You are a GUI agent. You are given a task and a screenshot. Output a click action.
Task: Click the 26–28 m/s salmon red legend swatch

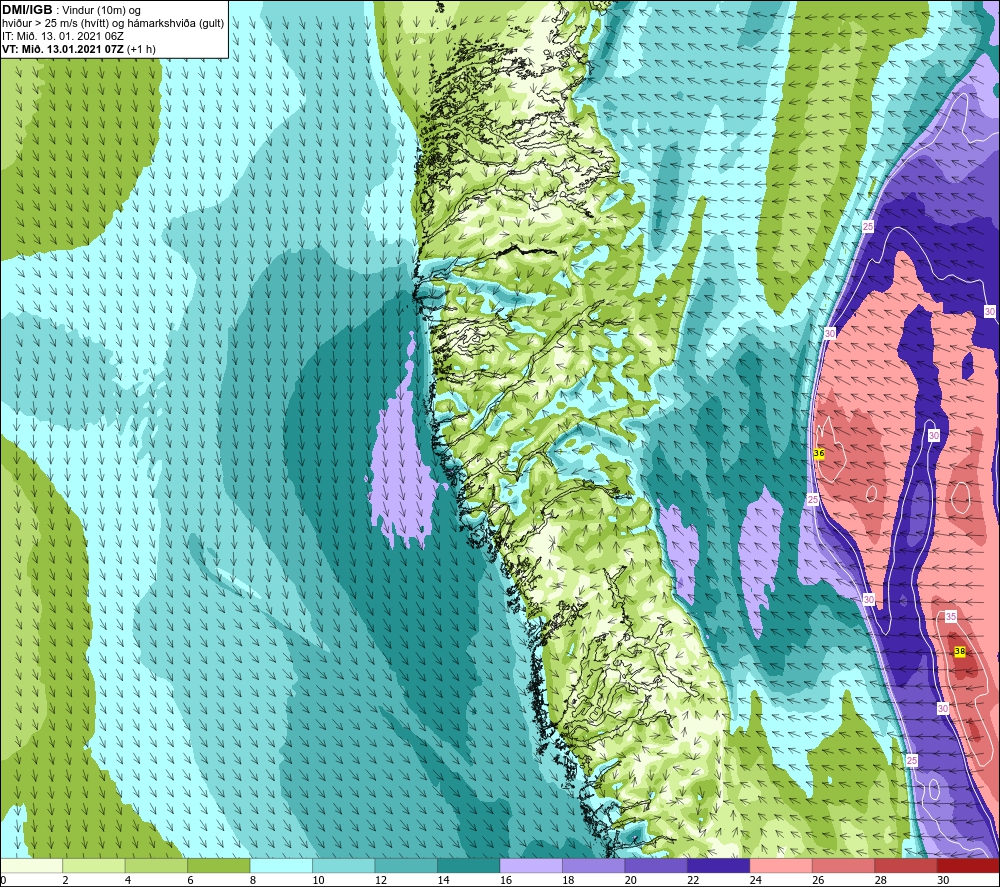point(844,866)
